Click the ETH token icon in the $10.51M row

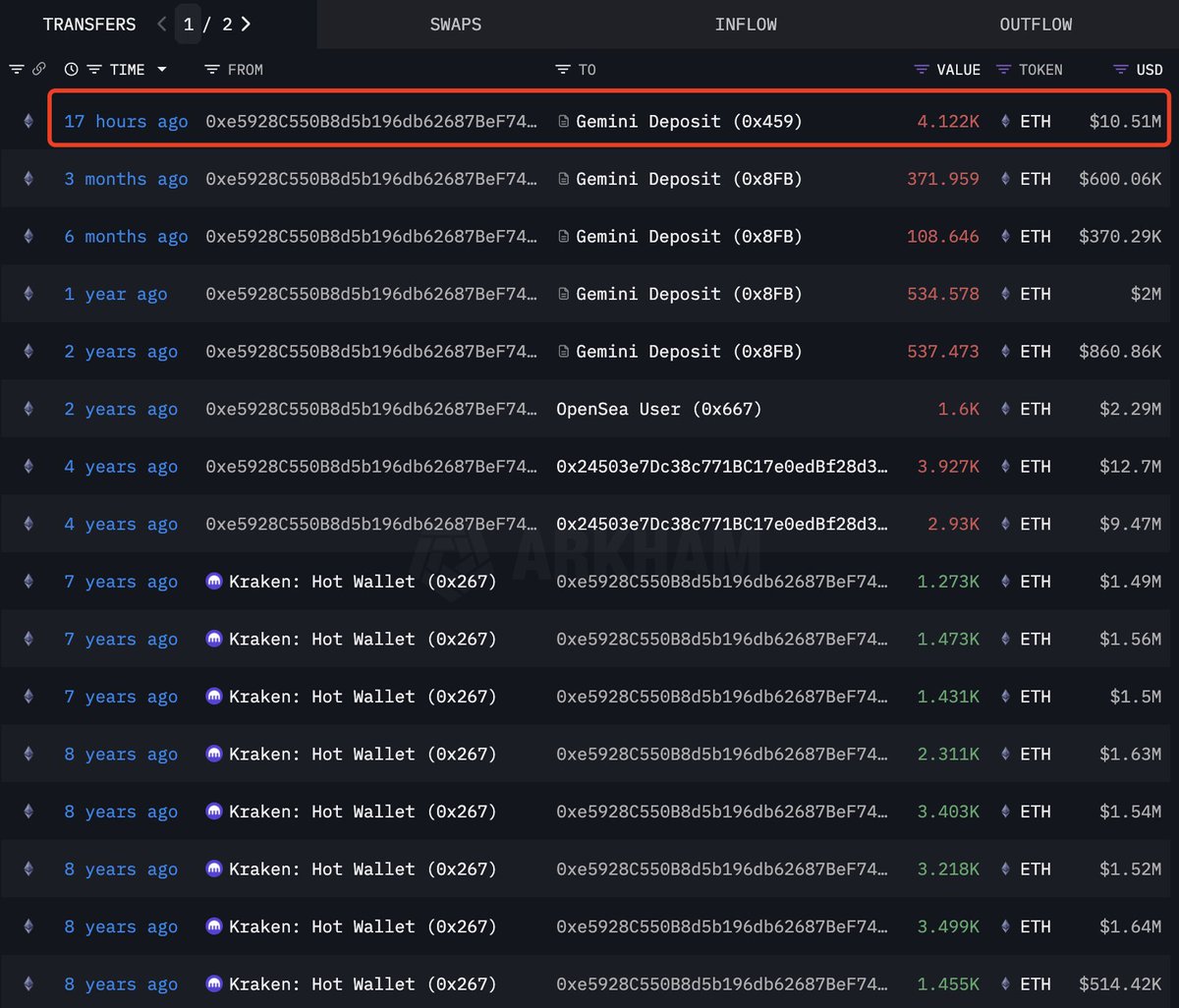(x=1005, y=122)
